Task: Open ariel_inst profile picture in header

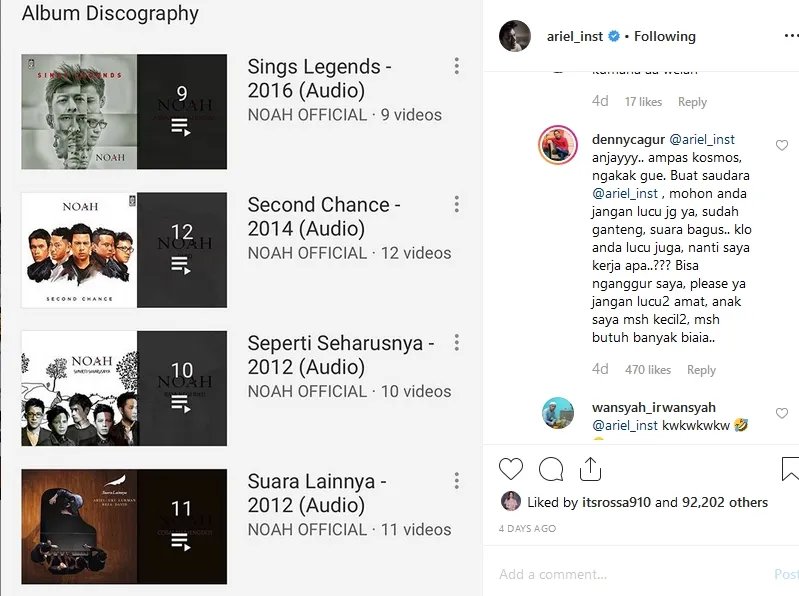Action: tap(515, 36)
